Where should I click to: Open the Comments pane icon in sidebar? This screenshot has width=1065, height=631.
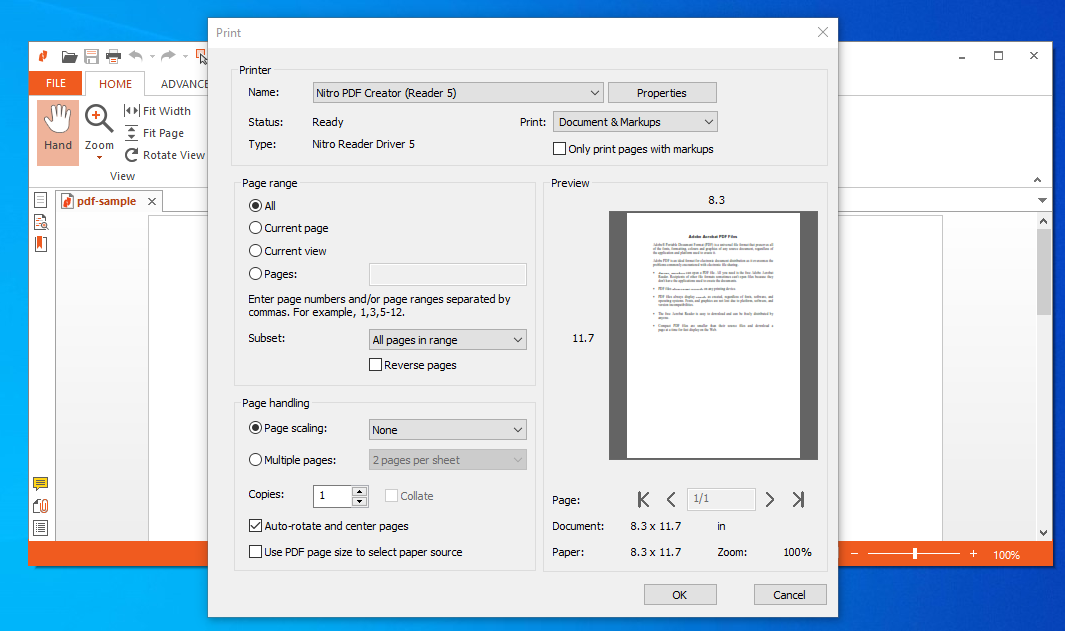pyautogui.click(x=41, y=484)
